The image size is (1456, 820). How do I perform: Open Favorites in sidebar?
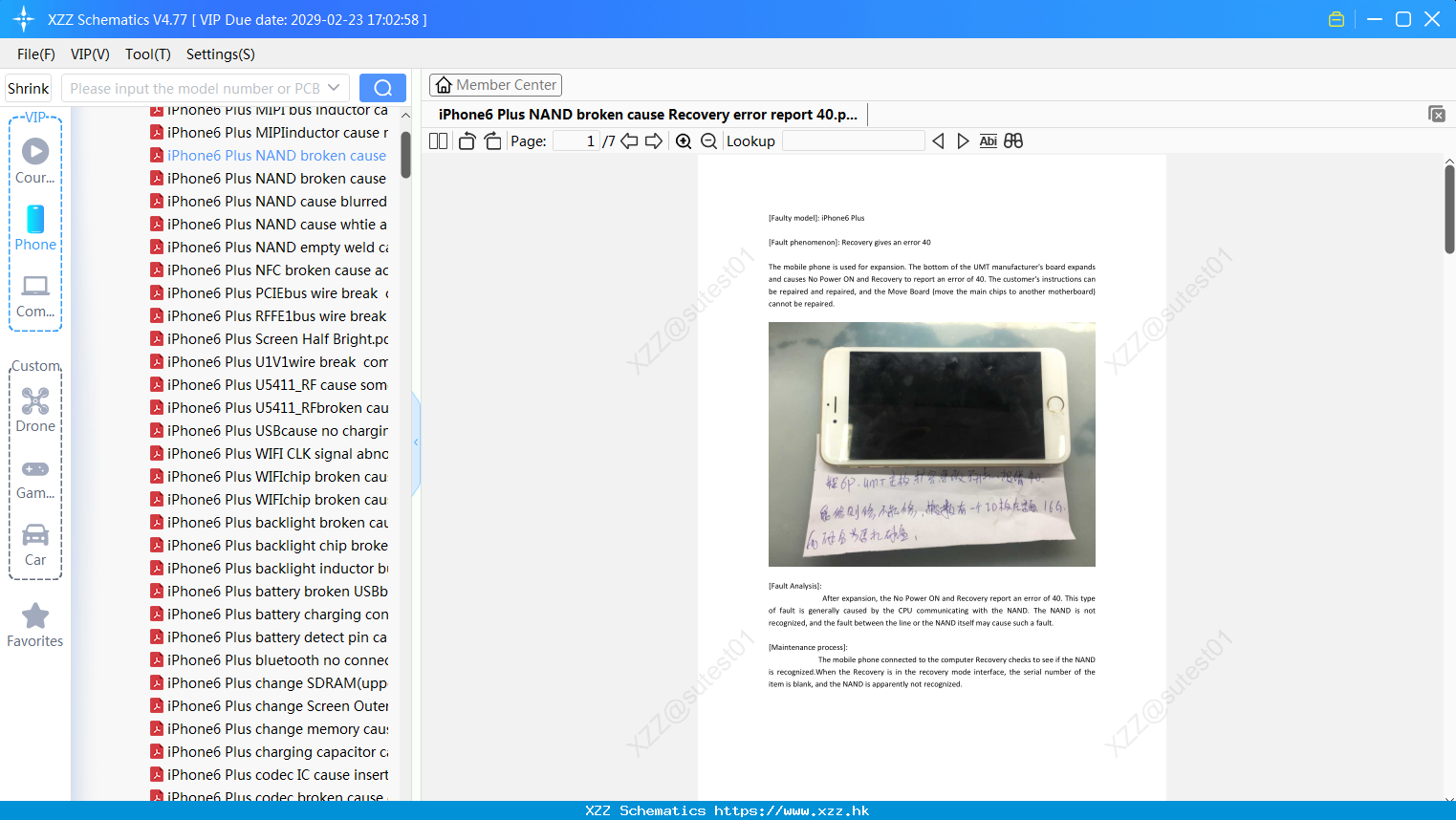(35, 626)
